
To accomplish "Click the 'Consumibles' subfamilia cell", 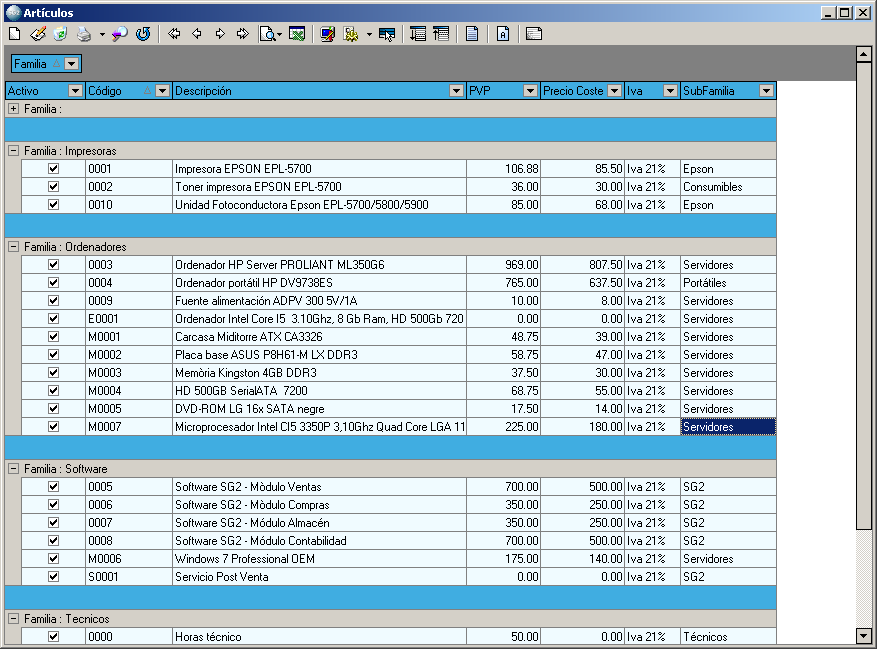I will coord(728,186).
